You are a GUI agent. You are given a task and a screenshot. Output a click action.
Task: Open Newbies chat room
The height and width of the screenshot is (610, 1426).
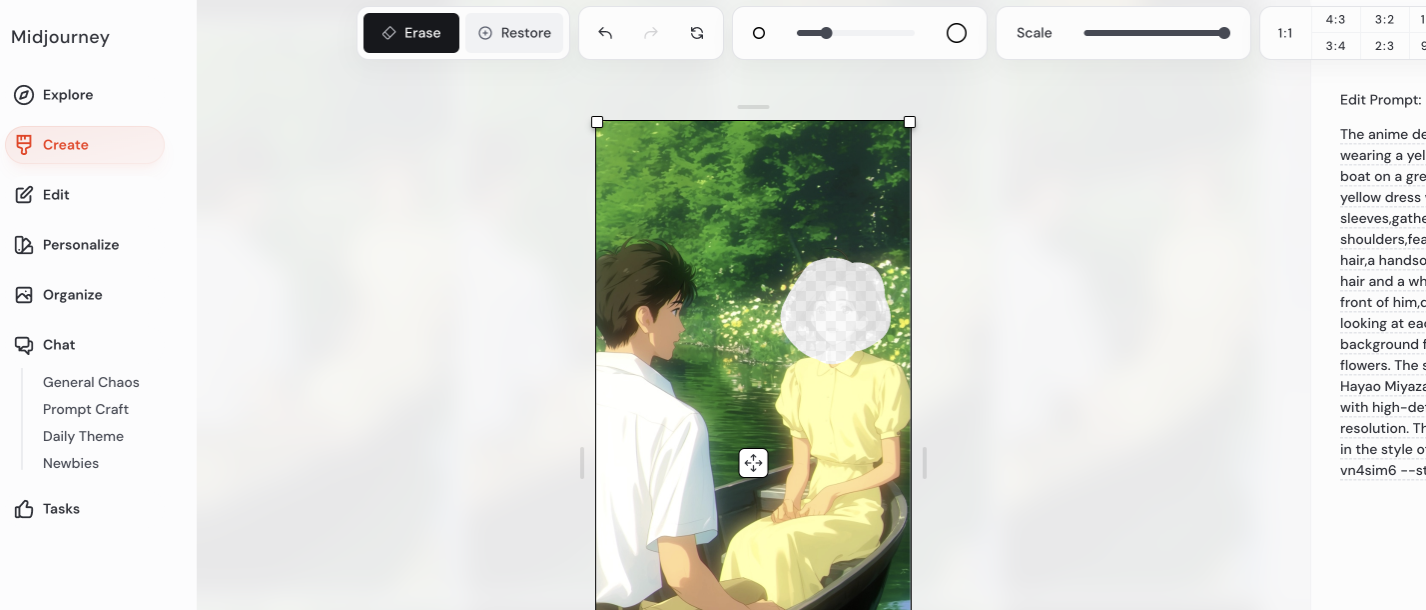tap(71, 463)
